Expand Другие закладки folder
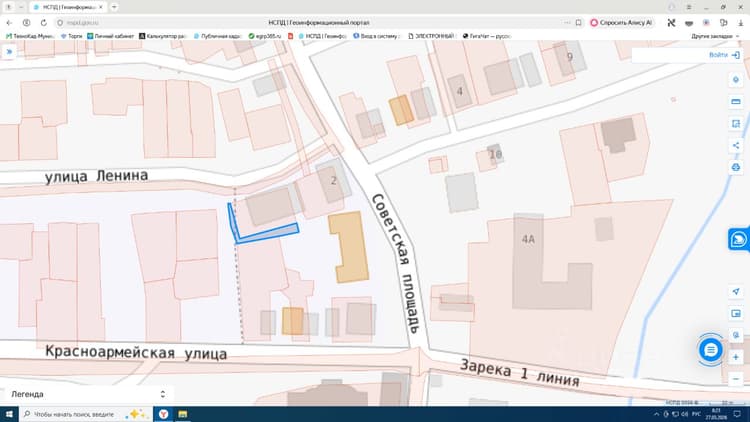 (x=715, y=36)
